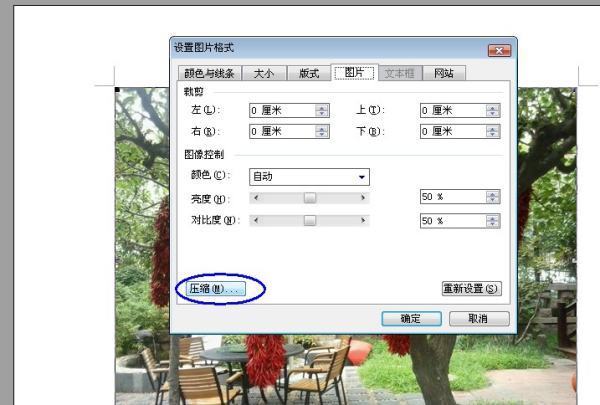Close the 设置图片格式 dialog window
Viewport: 600px width, 405px height.
[499, 49]
